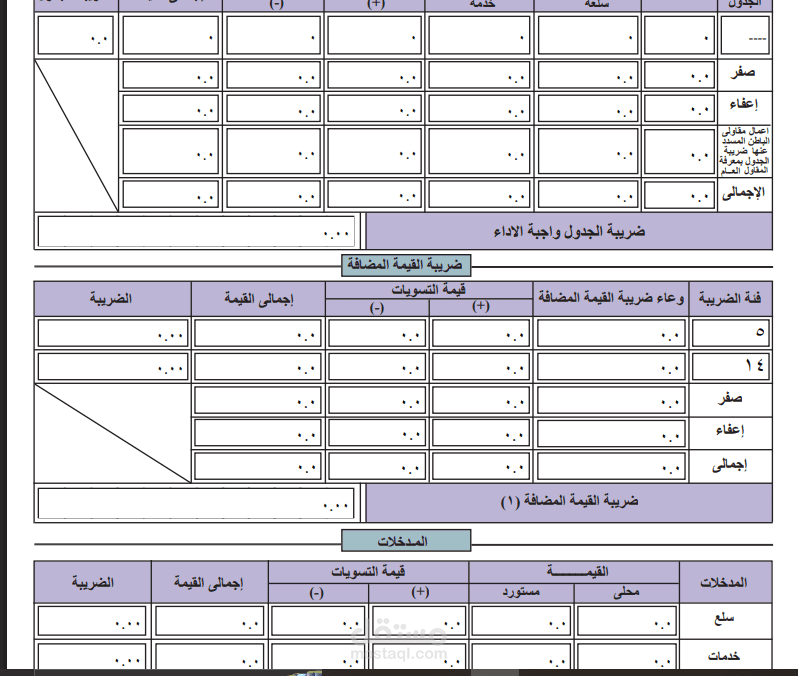
Task: Click the الضريبة field in the سلع row
Action: 92,621
